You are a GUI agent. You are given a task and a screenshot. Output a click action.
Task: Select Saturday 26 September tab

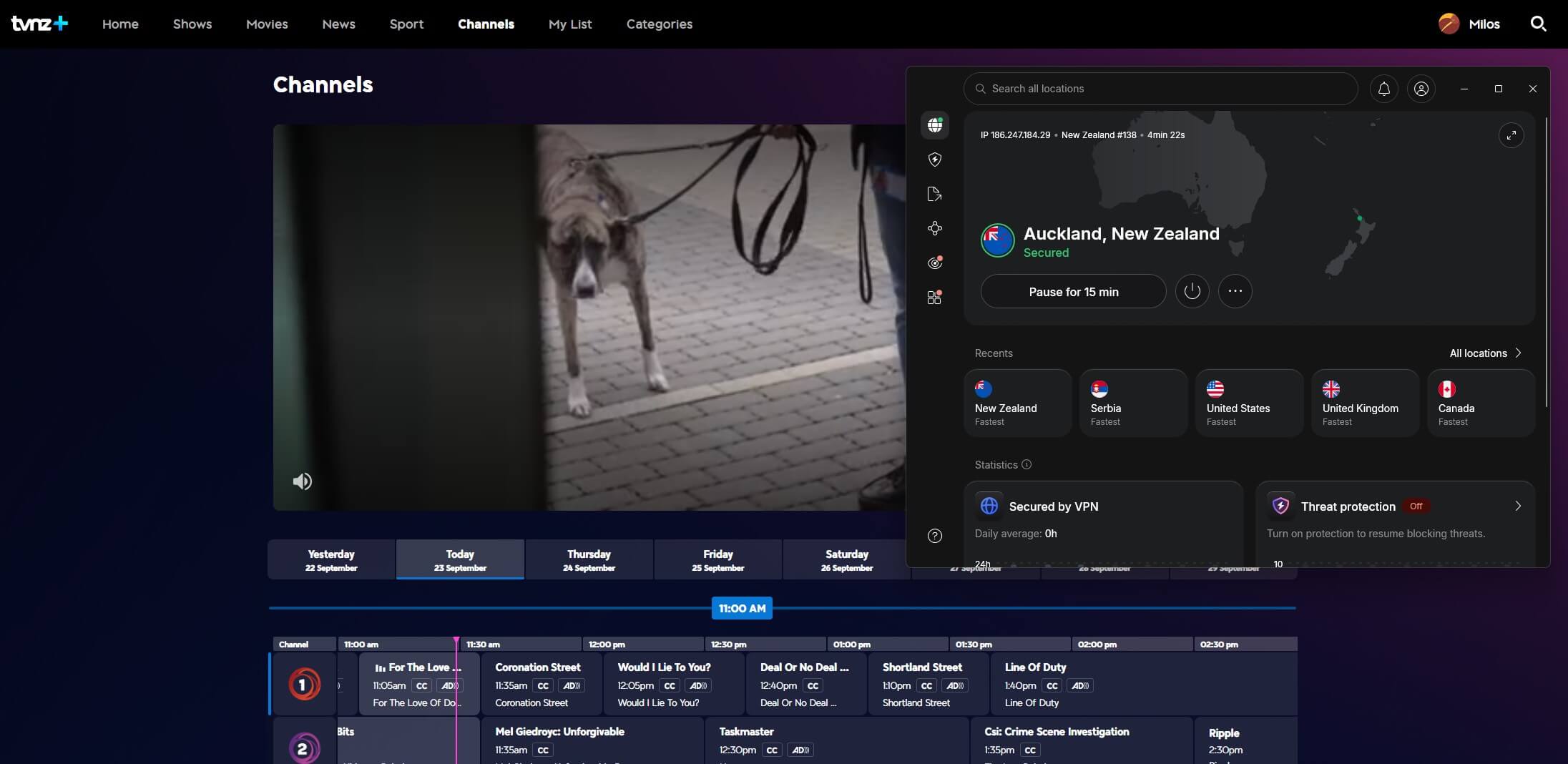coord(846,559)
